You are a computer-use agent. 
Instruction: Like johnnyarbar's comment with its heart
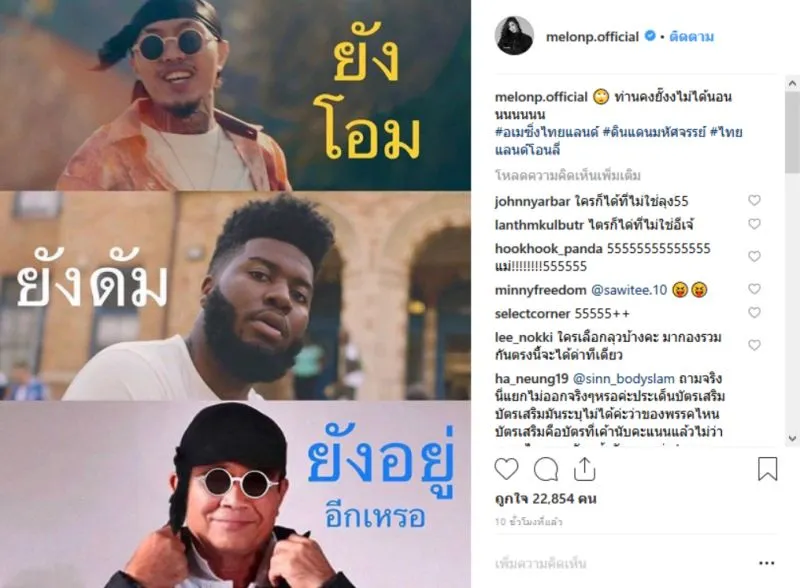[754, 201]
